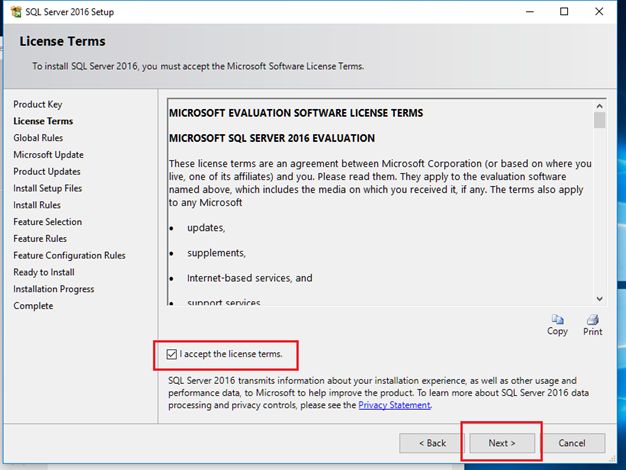Select Install Rules step in sidebar
Image resolution: width=626 pixels, height=470 pixels.
tap(37, 205)
